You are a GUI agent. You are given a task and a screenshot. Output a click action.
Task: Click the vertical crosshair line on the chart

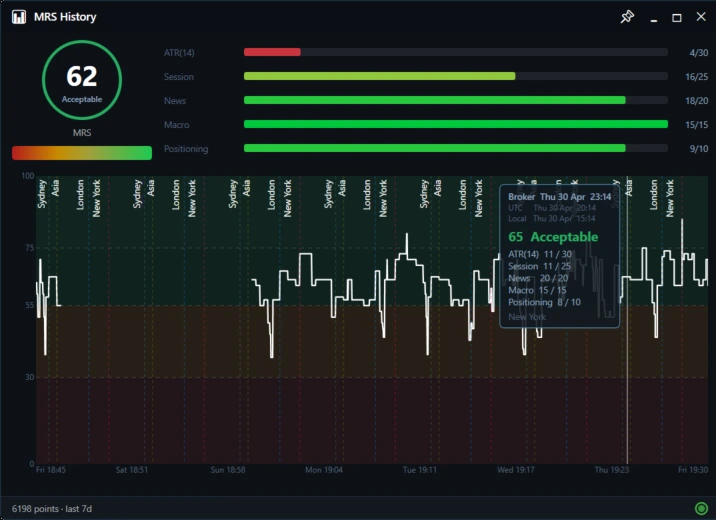coord(627,320)
